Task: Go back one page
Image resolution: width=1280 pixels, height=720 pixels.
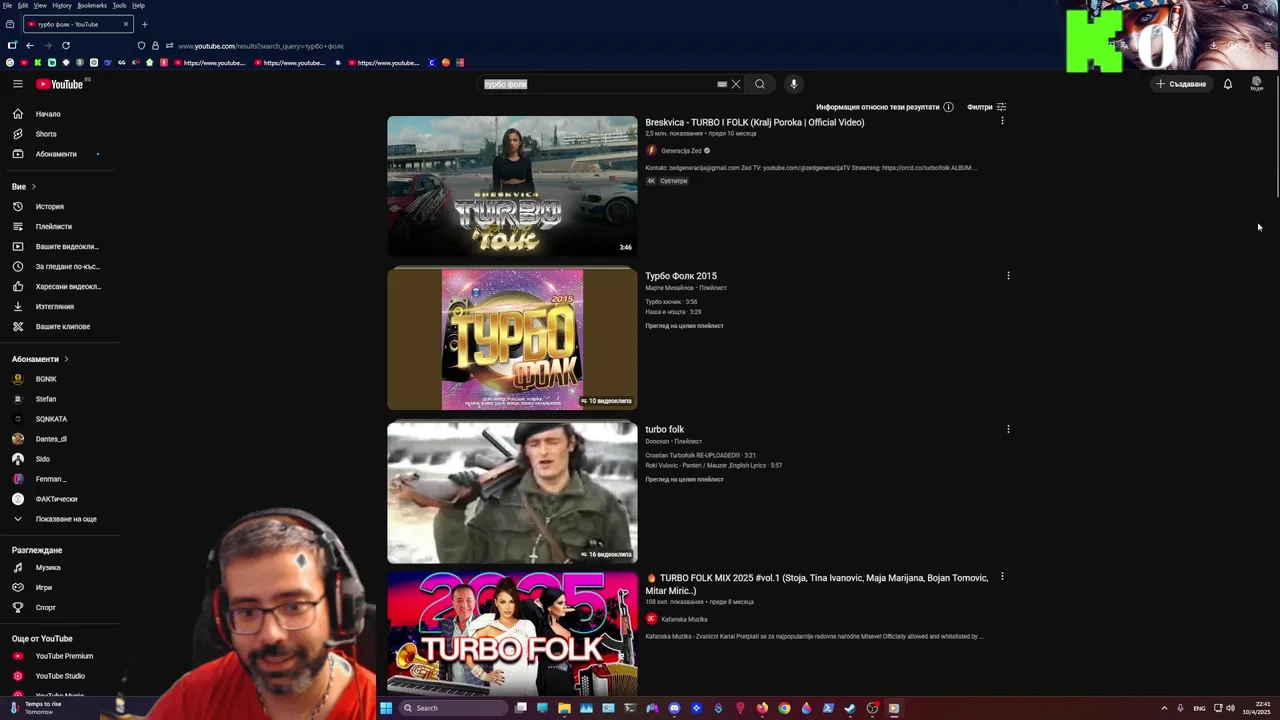Action: coord(30,45)
